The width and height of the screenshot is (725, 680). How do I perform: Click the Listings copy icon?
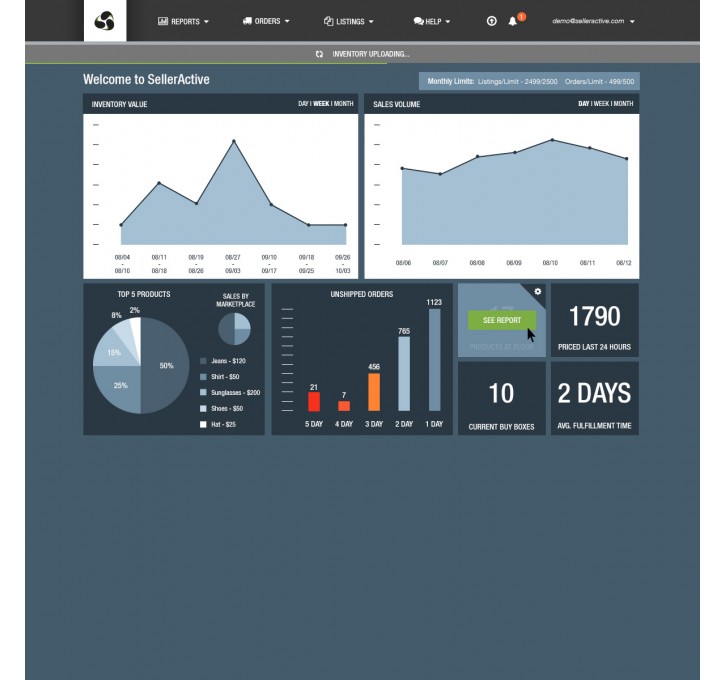(x=329, y=21)
